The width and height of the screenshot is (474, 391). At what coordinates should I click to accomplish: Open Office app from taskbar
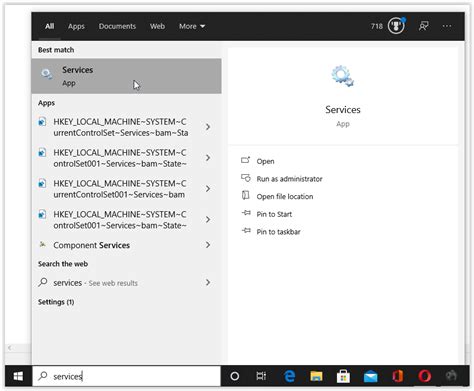[x=398, y=376]
